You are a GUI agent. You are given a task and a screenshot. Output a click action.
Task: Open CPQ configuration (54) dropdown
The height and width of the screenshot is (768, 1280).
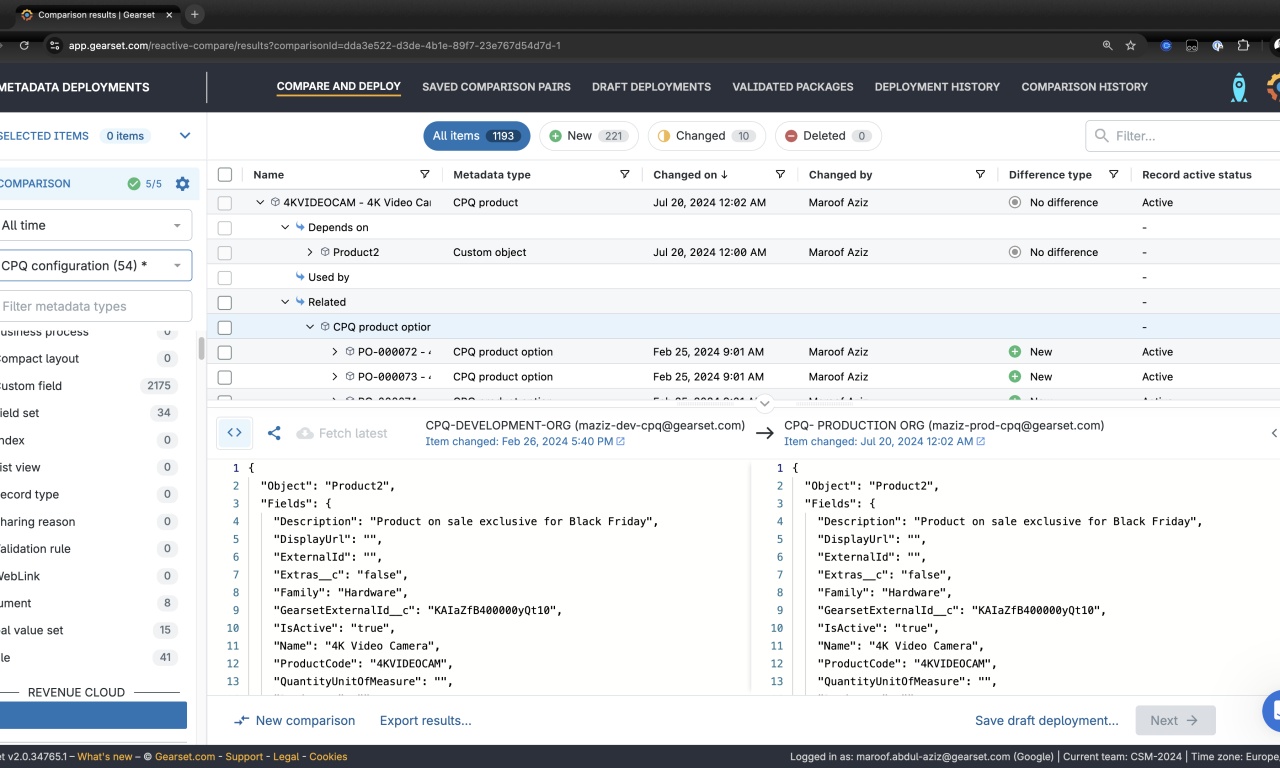(x=95, y=266)
